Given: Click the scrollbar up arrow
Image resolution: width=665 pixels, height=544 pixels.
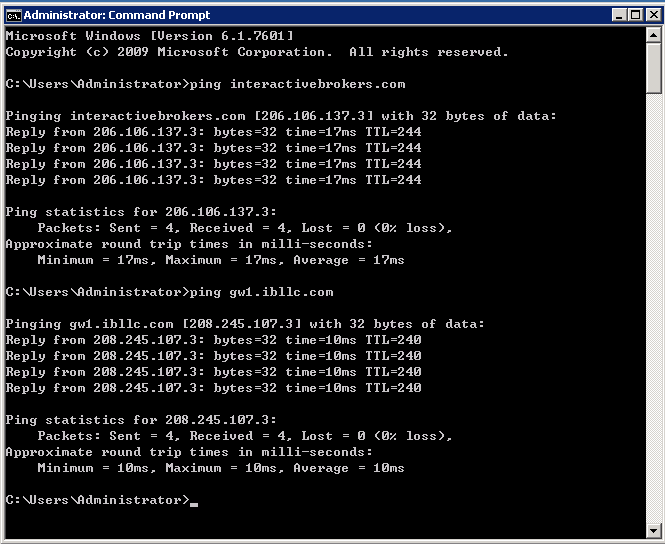Looking at the screenshot, I should [x=654, y=35].
